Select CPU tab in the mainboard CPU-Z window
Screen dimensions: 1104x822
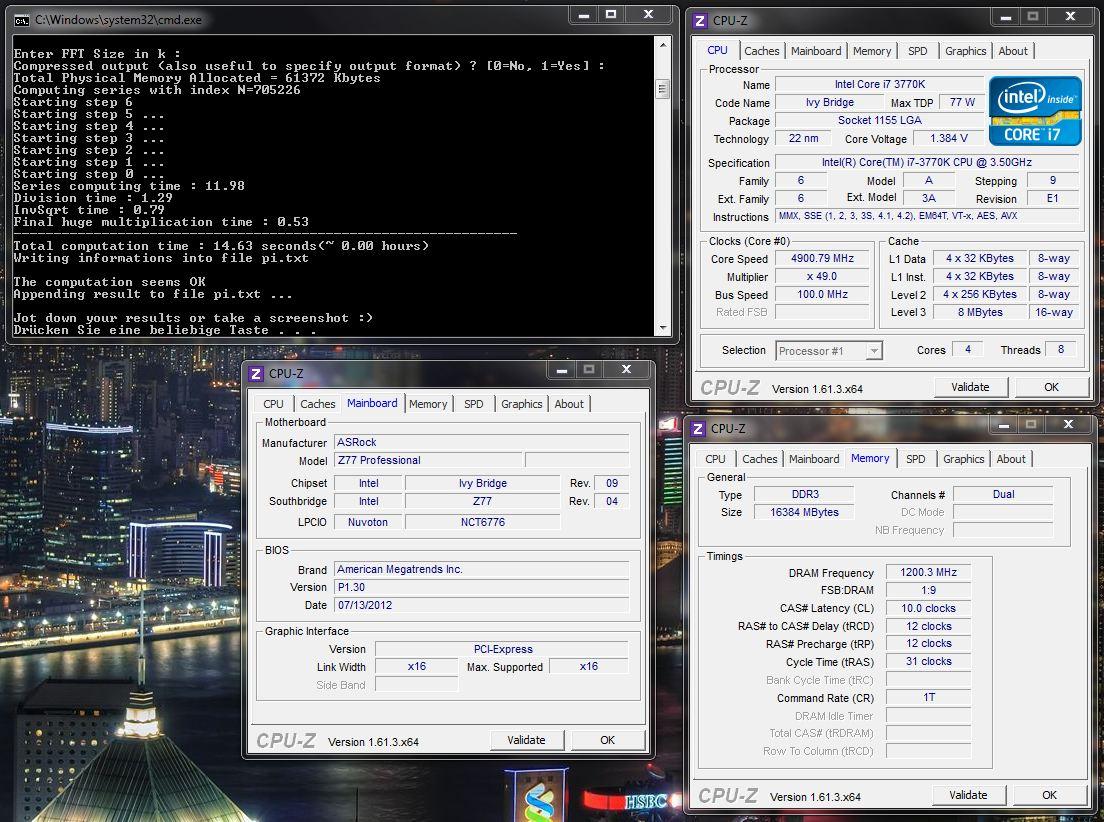273,404
